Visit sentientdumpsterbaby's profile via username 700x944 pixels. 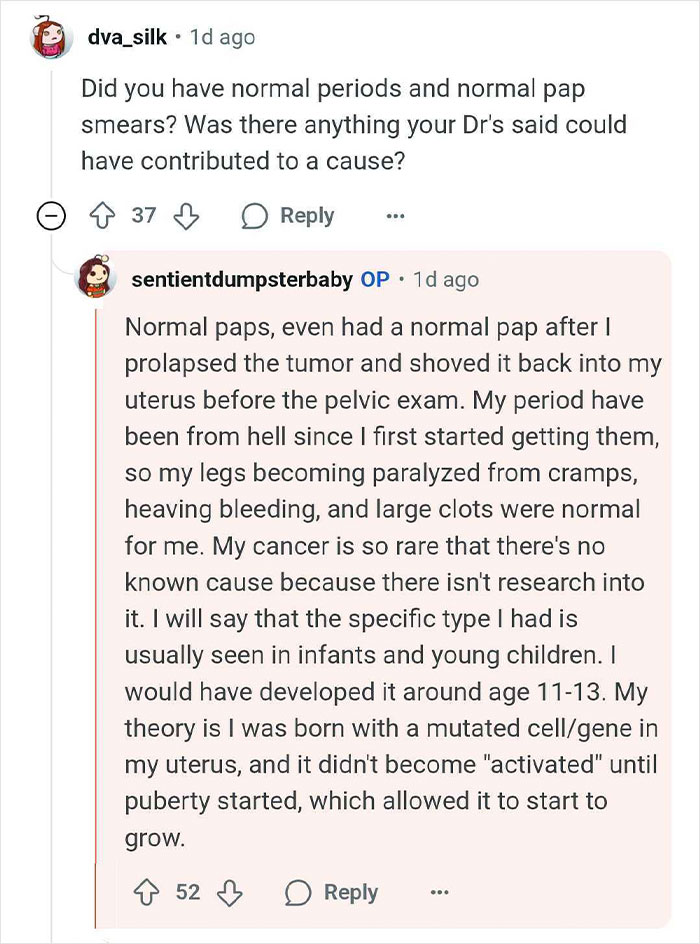(x=243, y=280)
